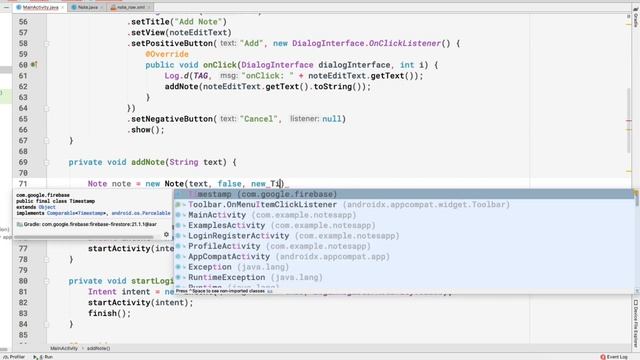
Task: Click the class icon beside Exception suggestion
Action: pos(179,267)
